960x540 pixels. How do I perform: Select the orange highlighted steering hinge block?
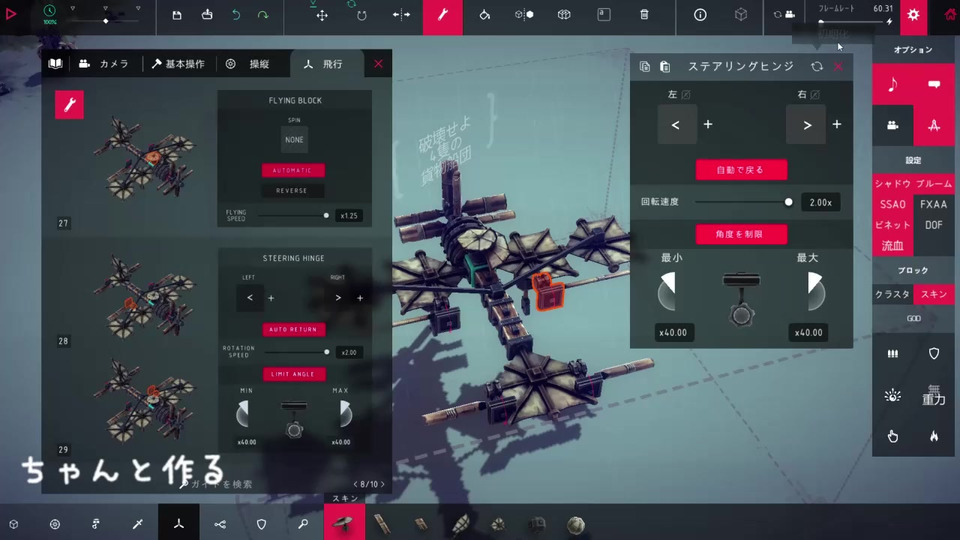point(547,291)
